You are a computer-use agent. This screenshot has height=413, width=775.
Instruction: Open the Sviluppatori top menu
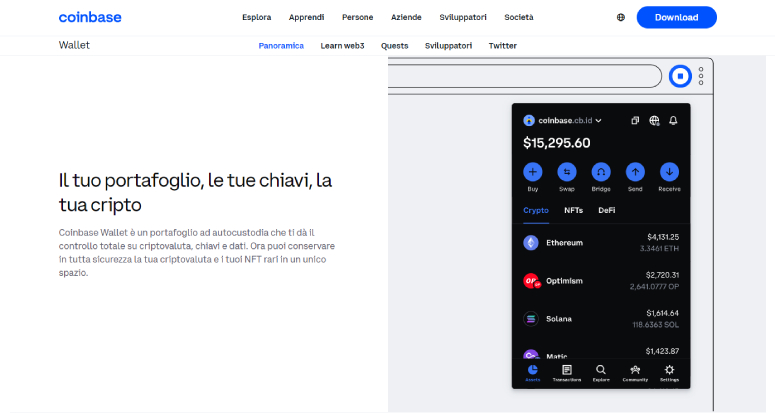coord(463,17)
